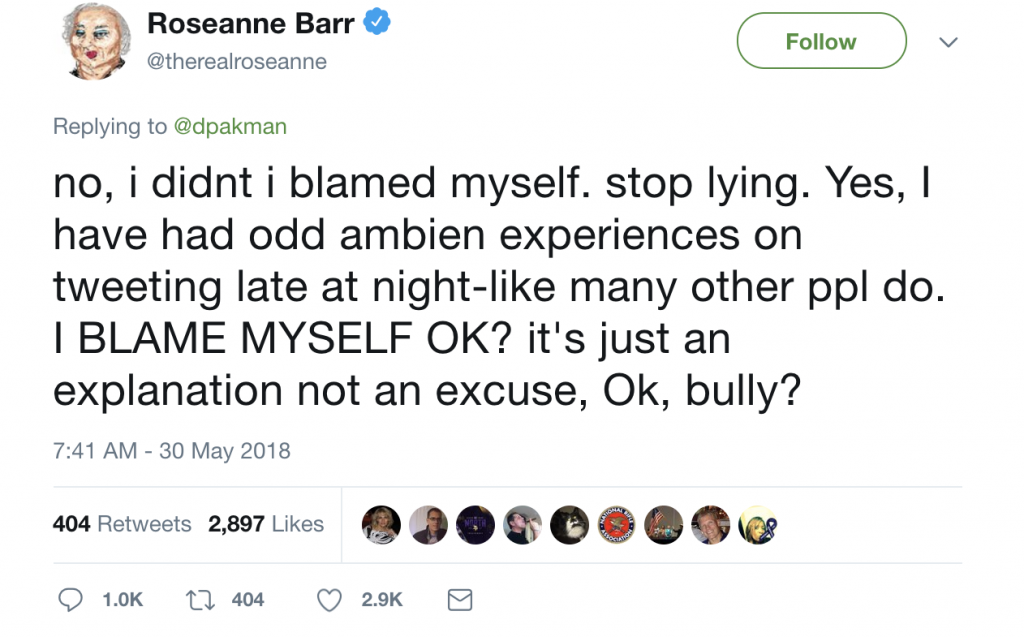This screenshot has height=637, width=1024.
Task: Send tweet via direct message envelope icon
Action: pos(459,599)
